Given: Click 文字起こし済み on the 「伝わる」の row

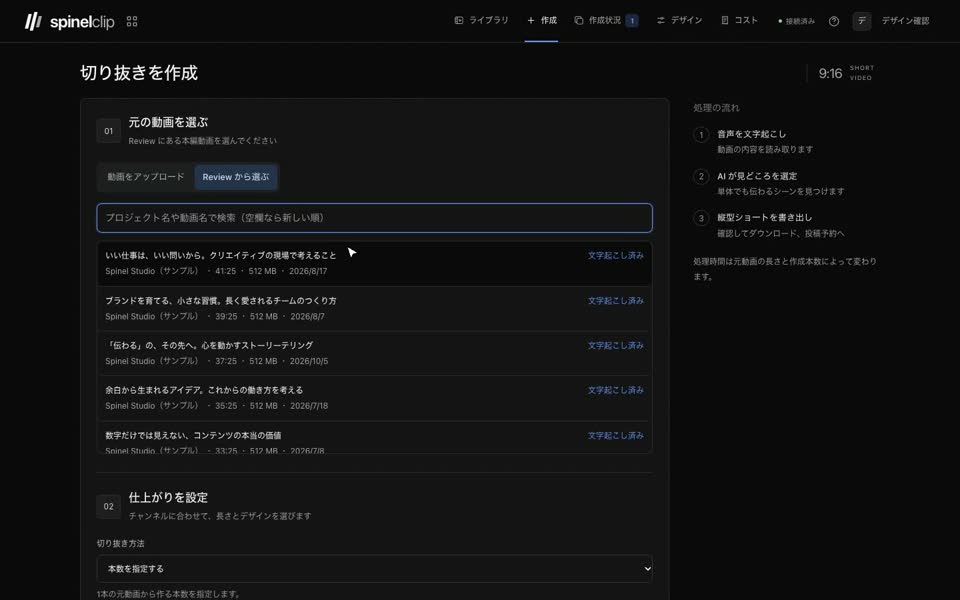Looking at the screenshot, I should point(615,345).
